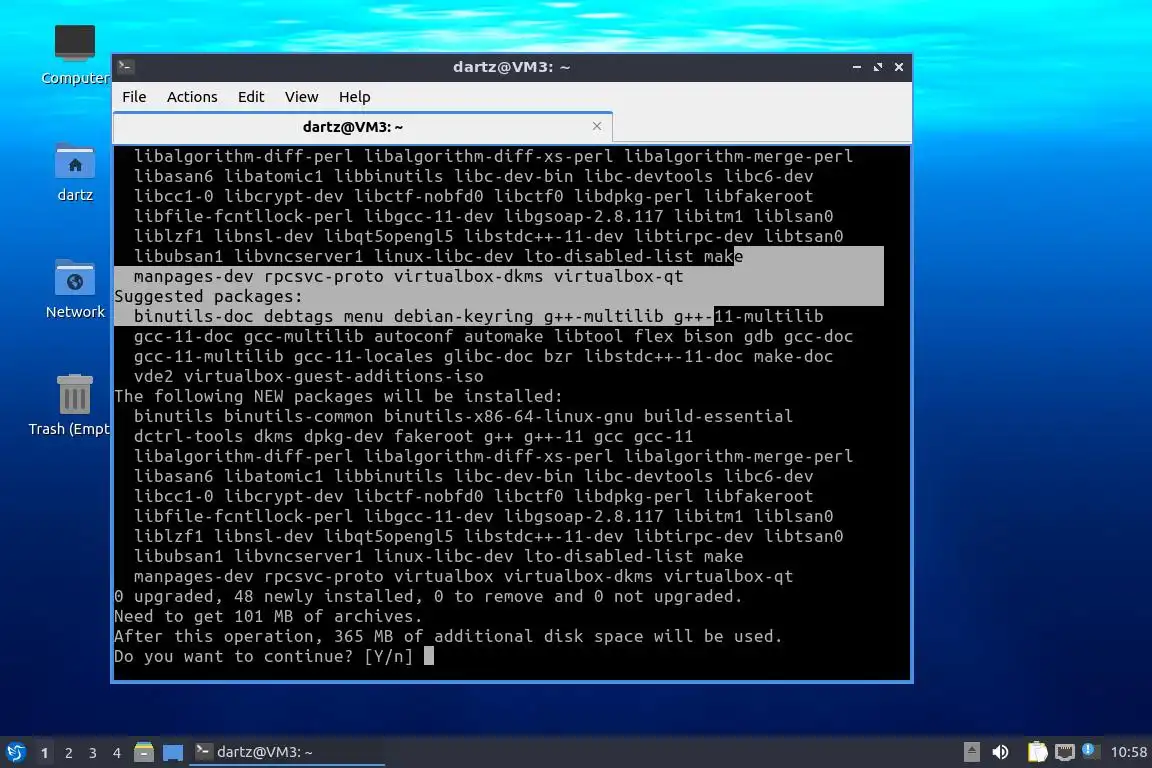This screenshot has width=1152, height=768.
Task: Launch file manager from the taskbar
Action: [144, 752]
